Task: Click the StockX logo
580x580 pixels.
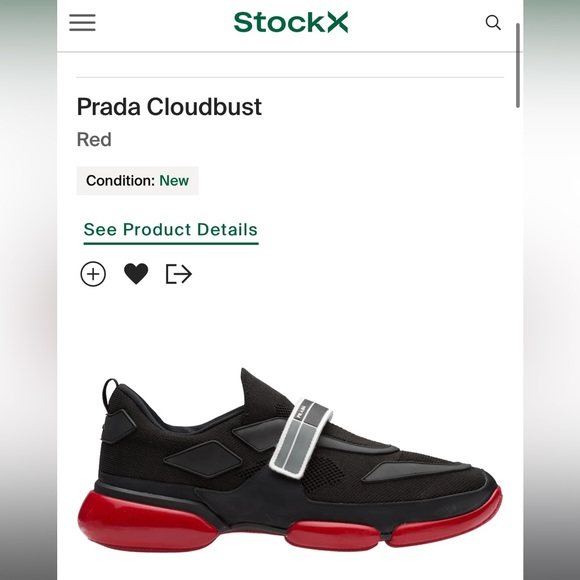Action: (291, 22)
